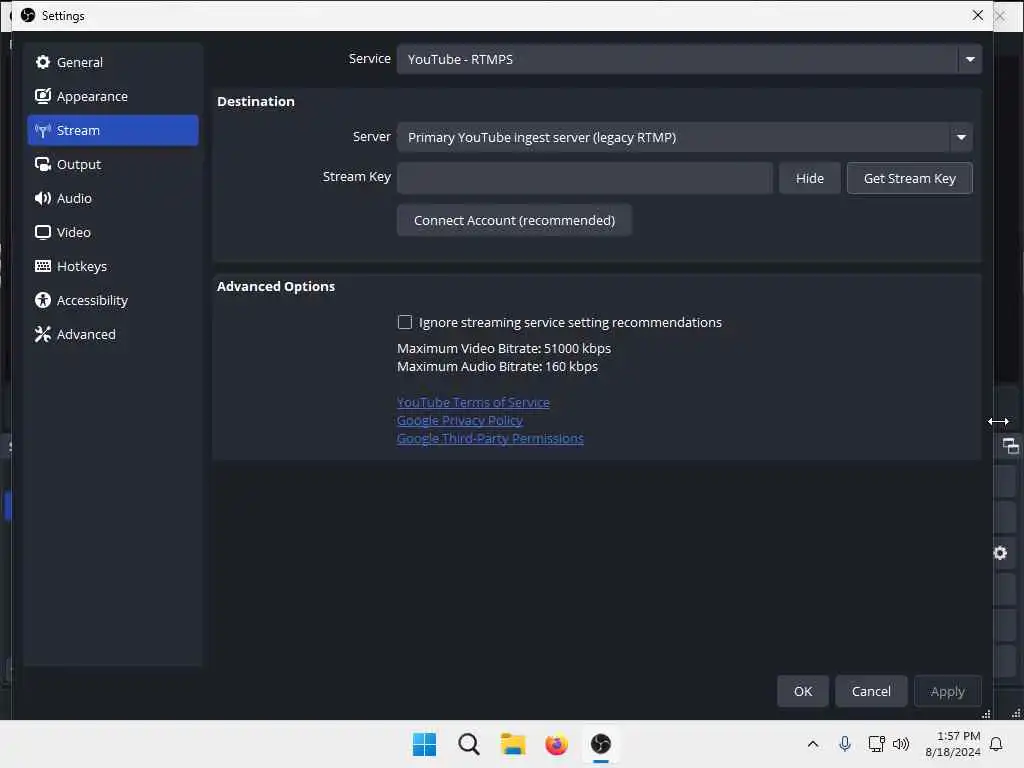1024x768 pixels.
Task: Click the Get Stream Key button
Action: pyautogui.click(x=909, y=178)
